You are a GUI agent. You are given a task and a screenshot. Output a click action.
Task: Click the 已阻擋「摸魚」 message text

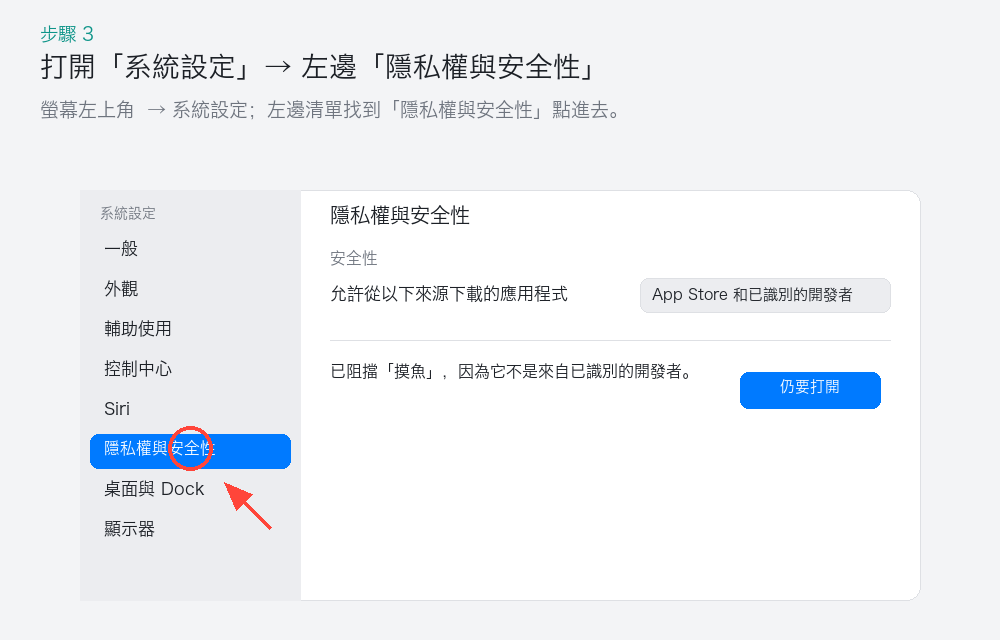[x=512, y=371]
